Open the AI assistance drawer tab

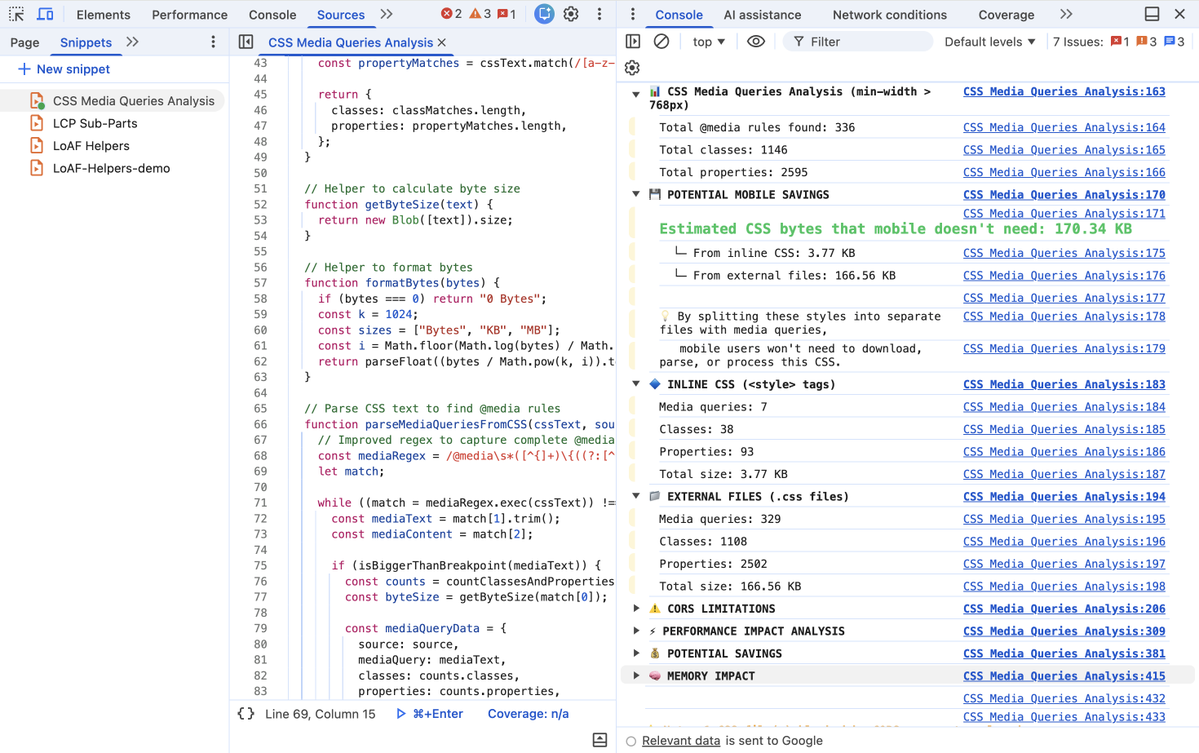pos(762,15)
